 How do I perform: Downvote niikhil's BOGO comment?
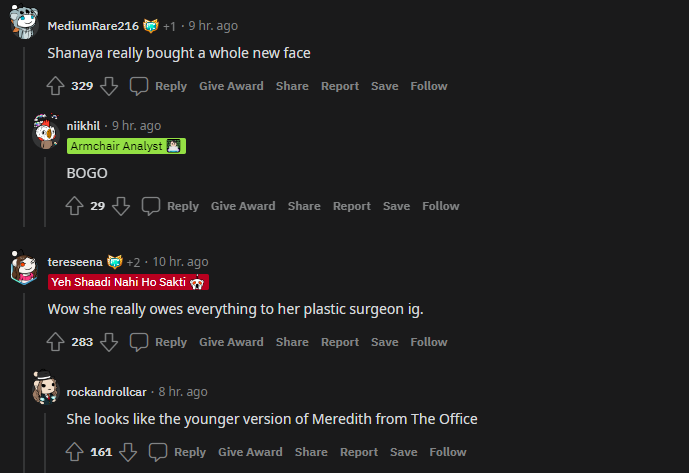pyautogui.click(x=121, y=206)
